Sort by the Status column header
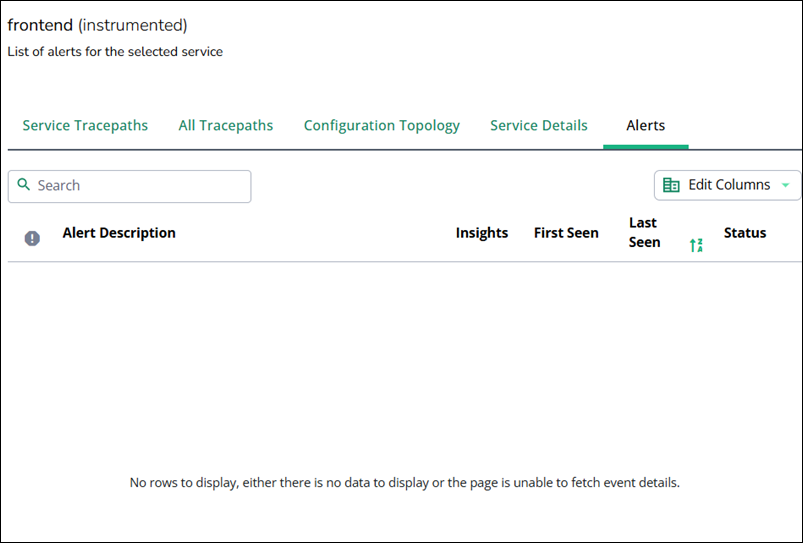Image resolution: width=803 pixels, height=543 pixels. tap(744, 233)
